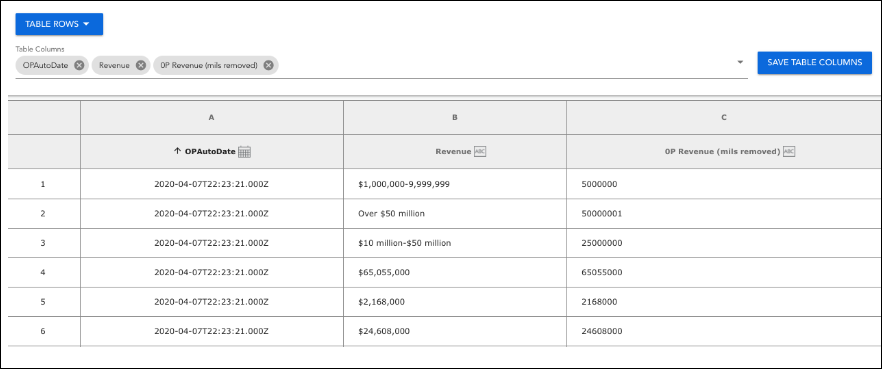
Task: Click the Table Columns input field
Action: tap(381, 65)
